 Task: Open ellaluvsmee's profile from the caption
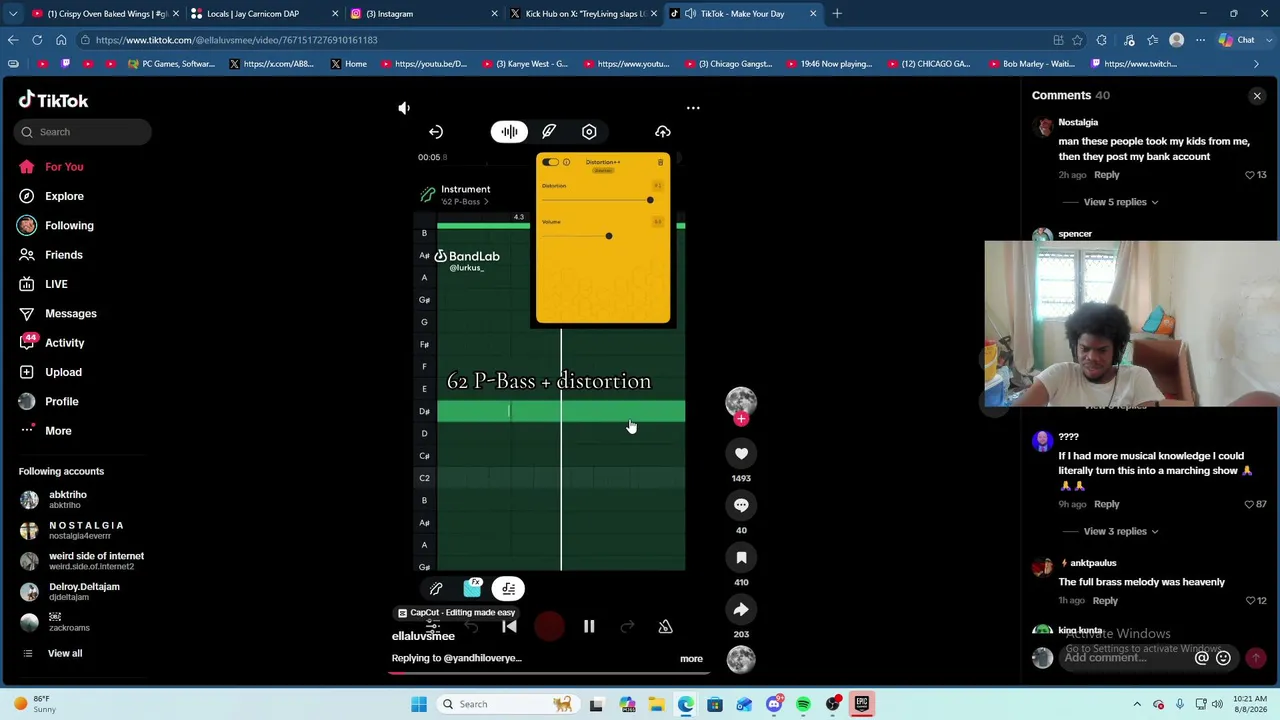[x=423, y=636]
